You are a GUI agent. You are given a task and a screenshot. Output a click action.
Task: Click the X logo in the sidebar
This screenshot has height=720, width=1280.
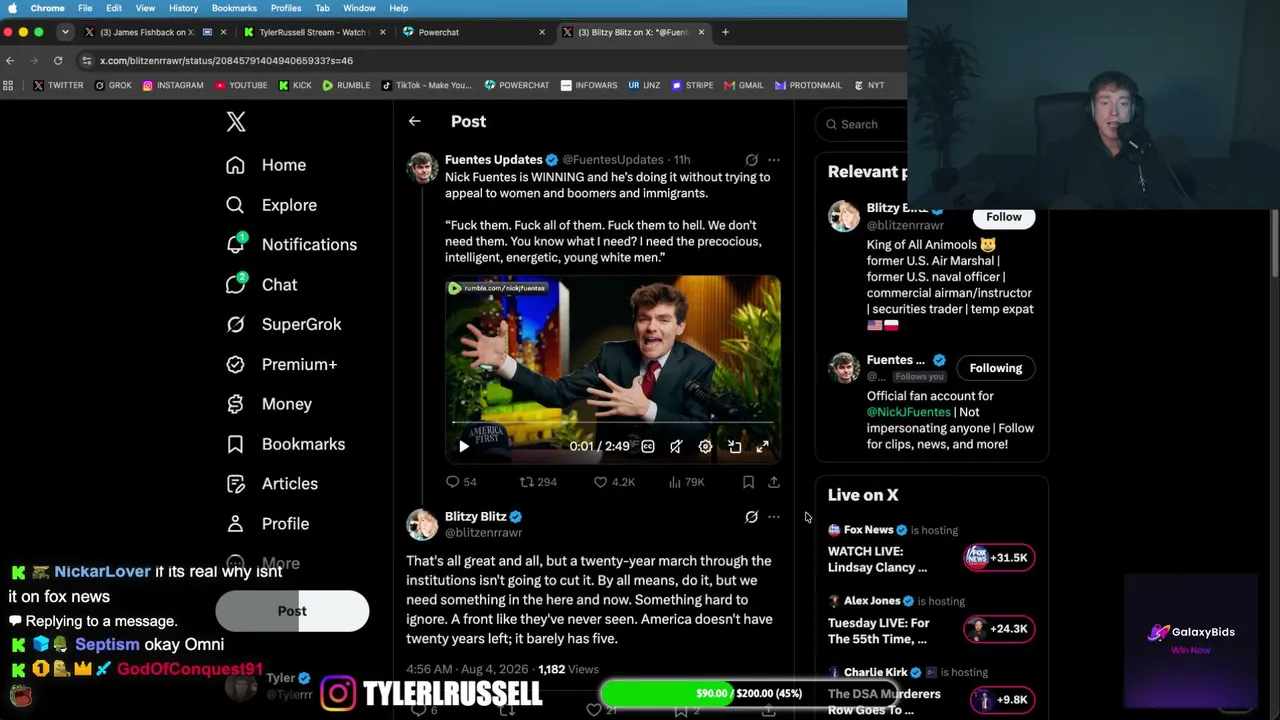(x=236, y=122)
